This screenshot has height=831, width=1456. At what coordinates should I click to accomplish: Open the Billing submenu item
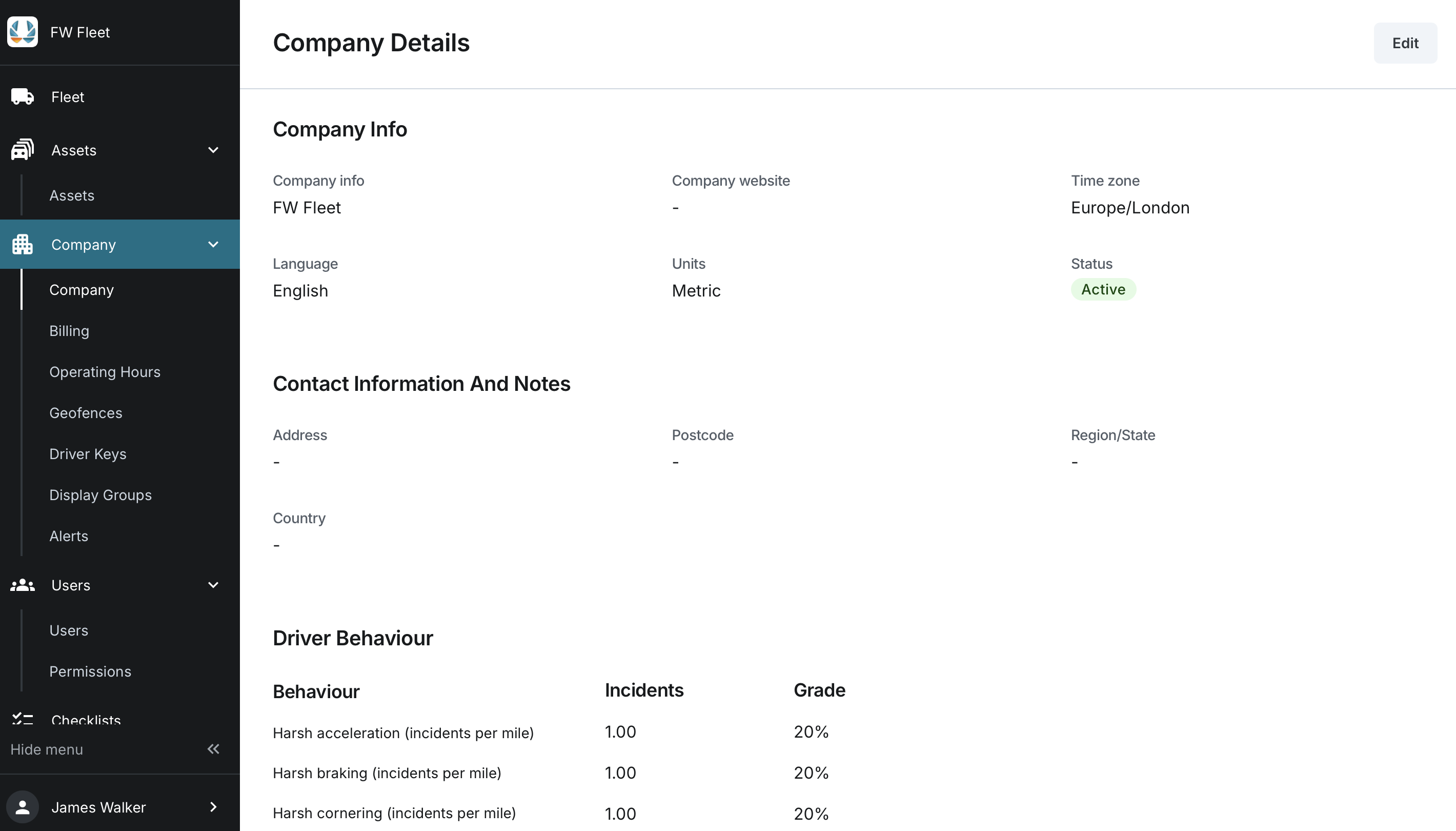pos(69,331)
